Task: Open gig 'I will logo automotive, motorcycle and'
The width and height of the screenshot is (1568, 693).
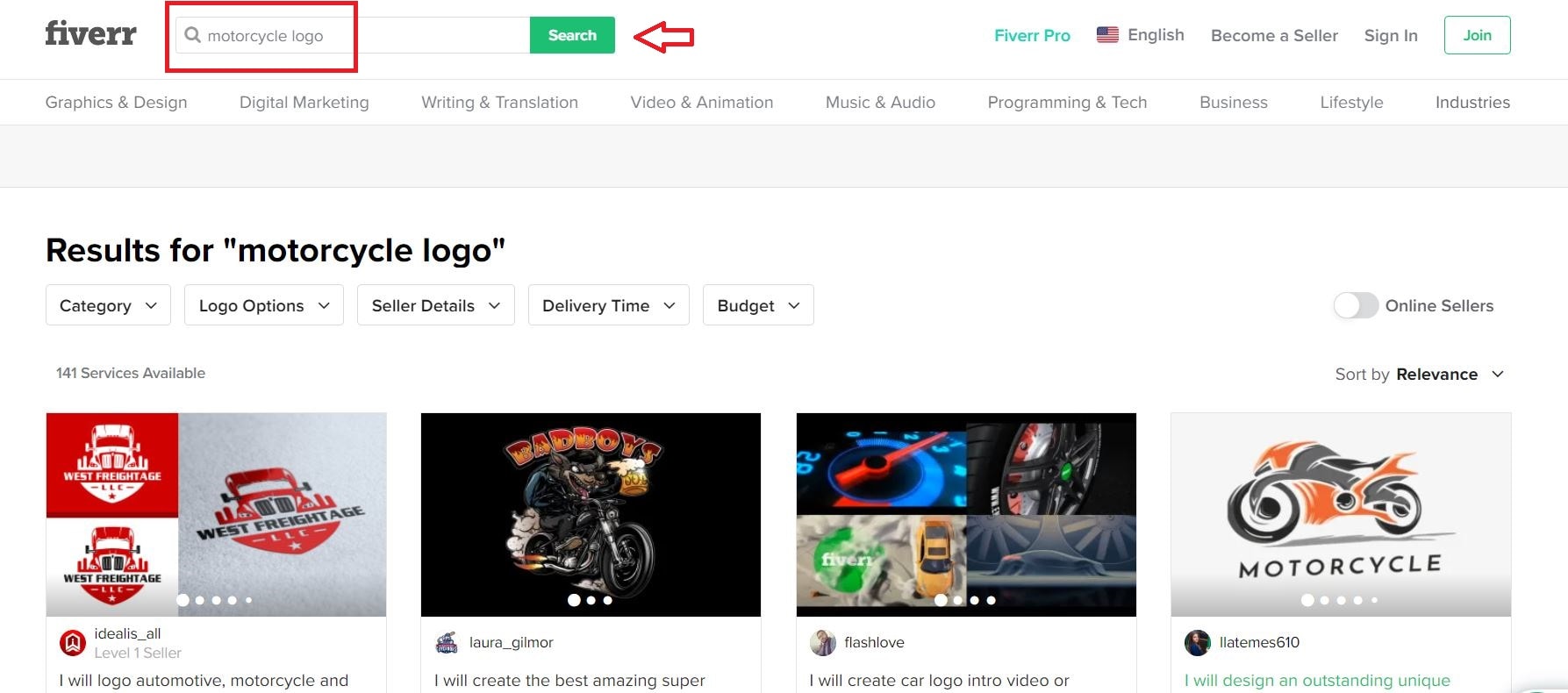Action: (x=204, y=680)
